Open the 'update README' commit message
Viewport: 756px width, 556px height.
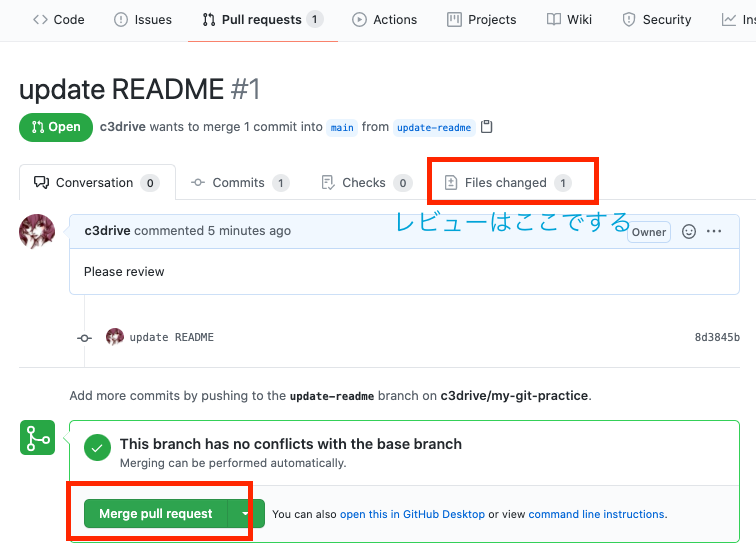pyautogui.click(x=172, y=337)
